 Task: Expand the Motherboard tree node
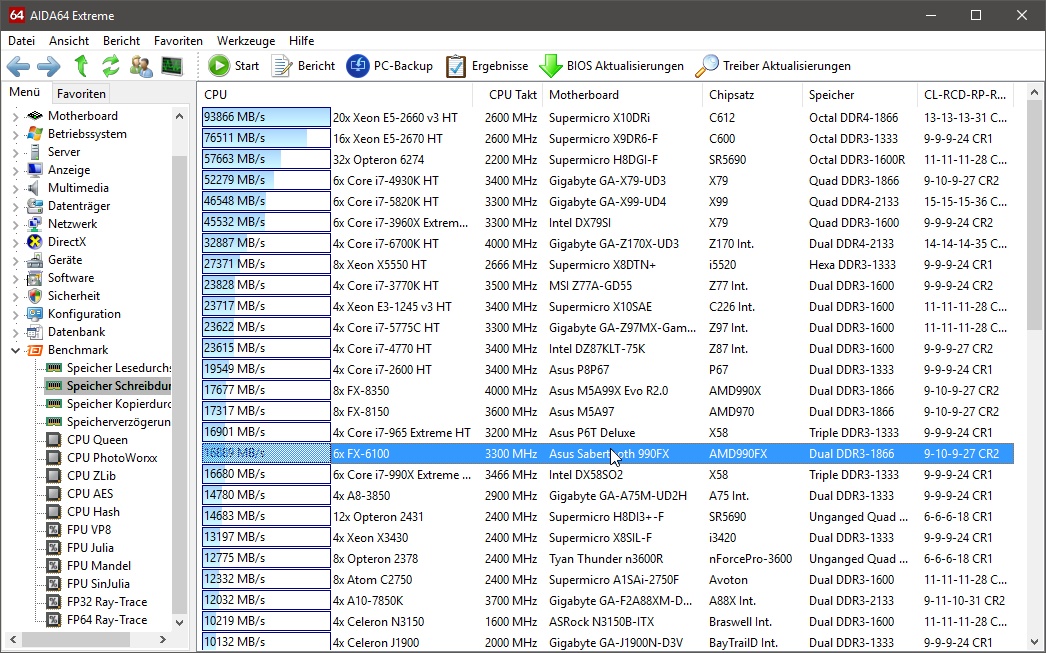point(15,116)
